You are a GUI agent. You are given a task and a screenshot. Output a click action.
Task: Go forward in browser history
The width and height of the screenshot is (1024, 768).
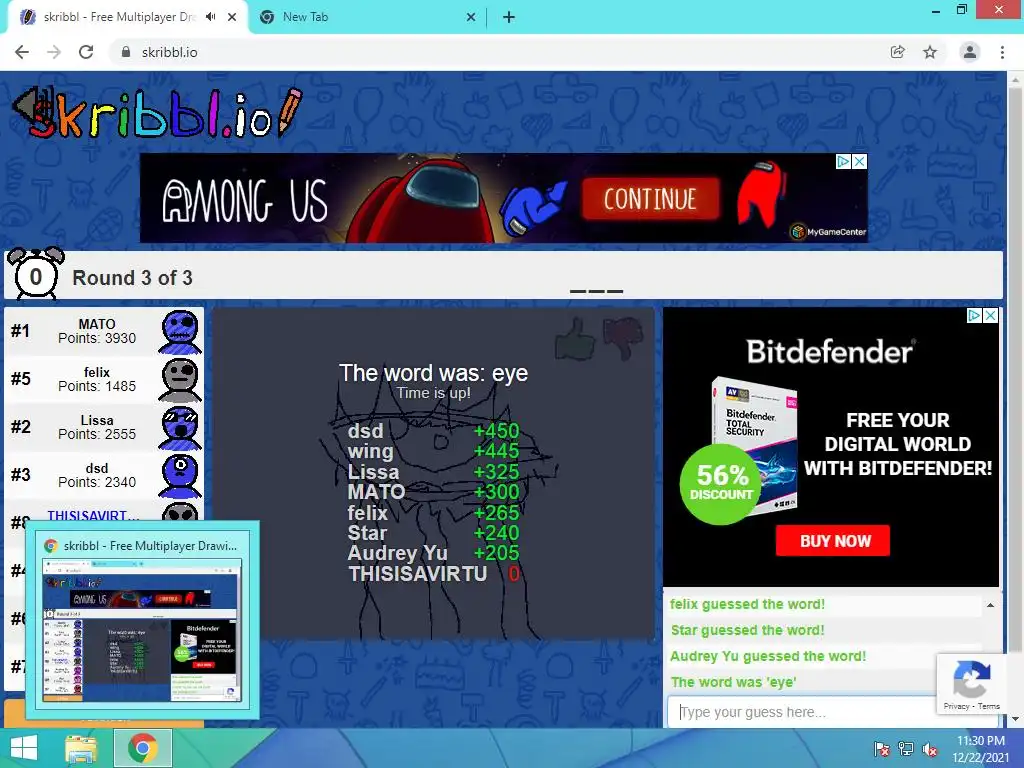tap(54, 52)
